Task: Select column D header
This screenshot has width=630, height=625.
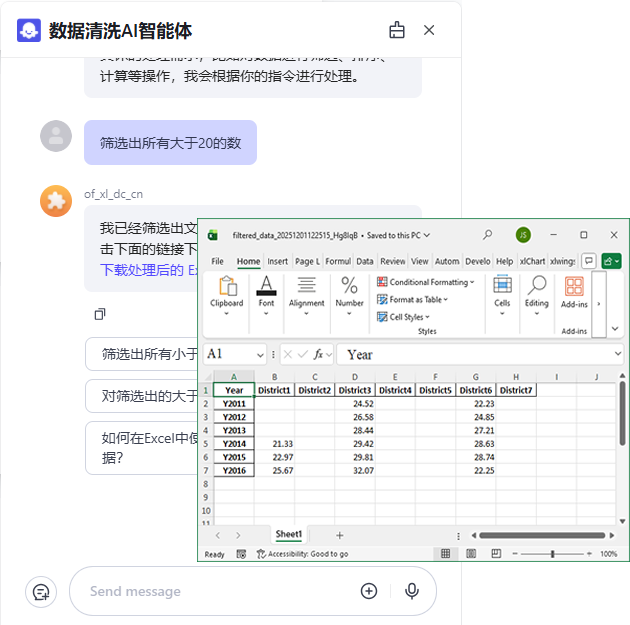Action: [355, 377]
